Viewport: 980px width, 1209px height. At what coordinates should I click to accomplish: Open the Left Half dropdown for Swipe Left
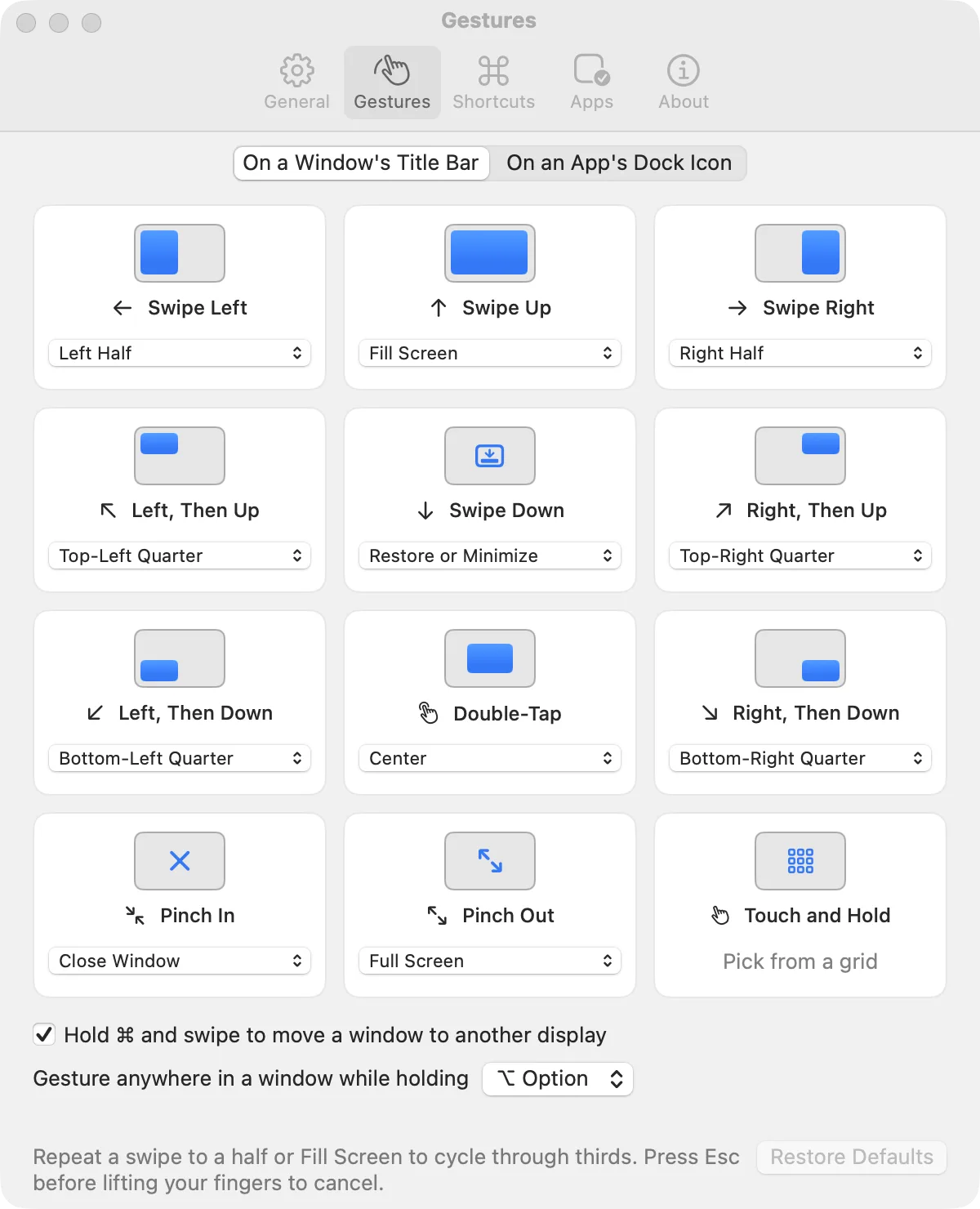180,353
